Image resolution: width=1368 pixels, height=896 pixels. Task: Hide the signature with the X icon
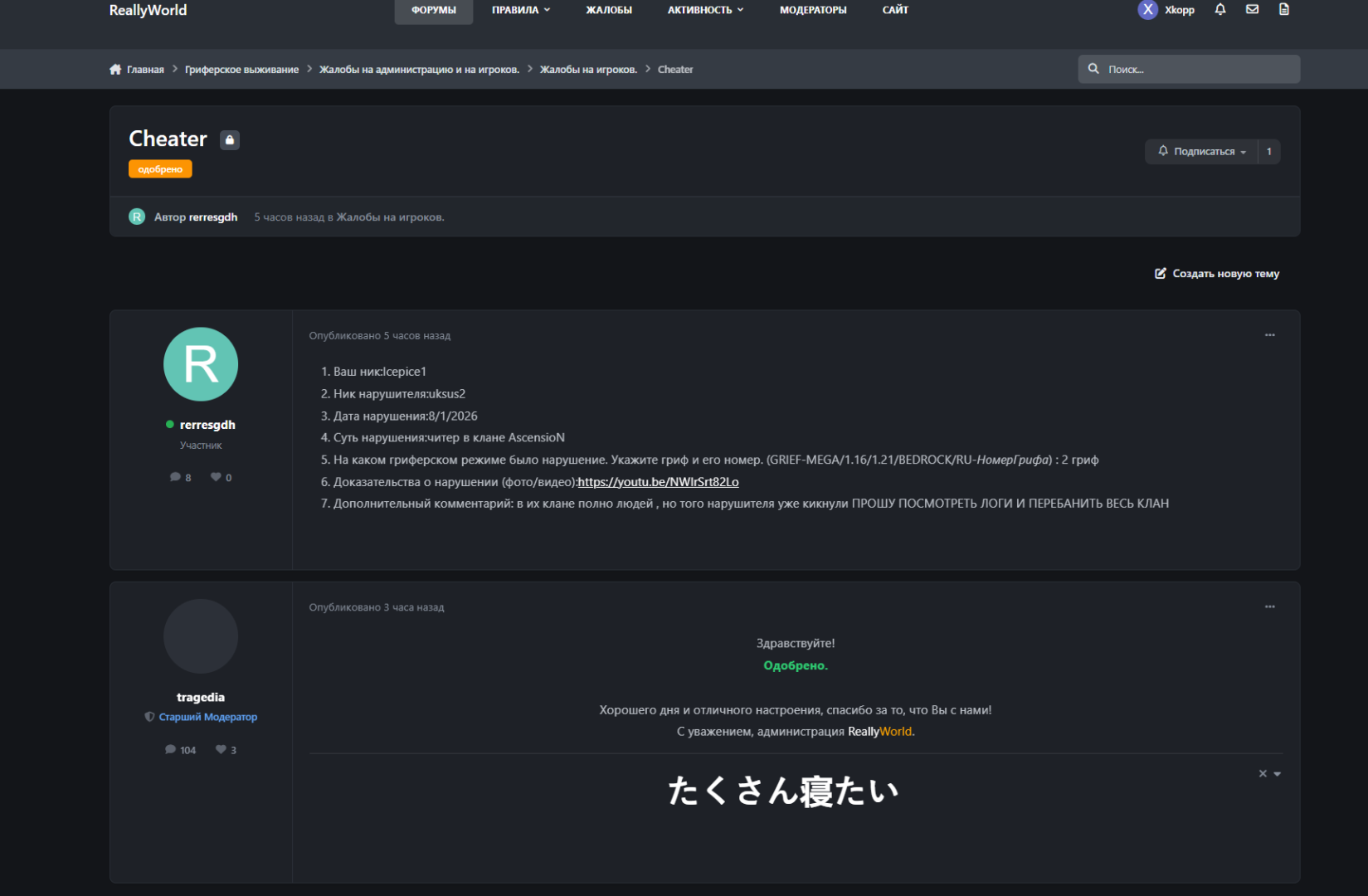point(1263,773)
